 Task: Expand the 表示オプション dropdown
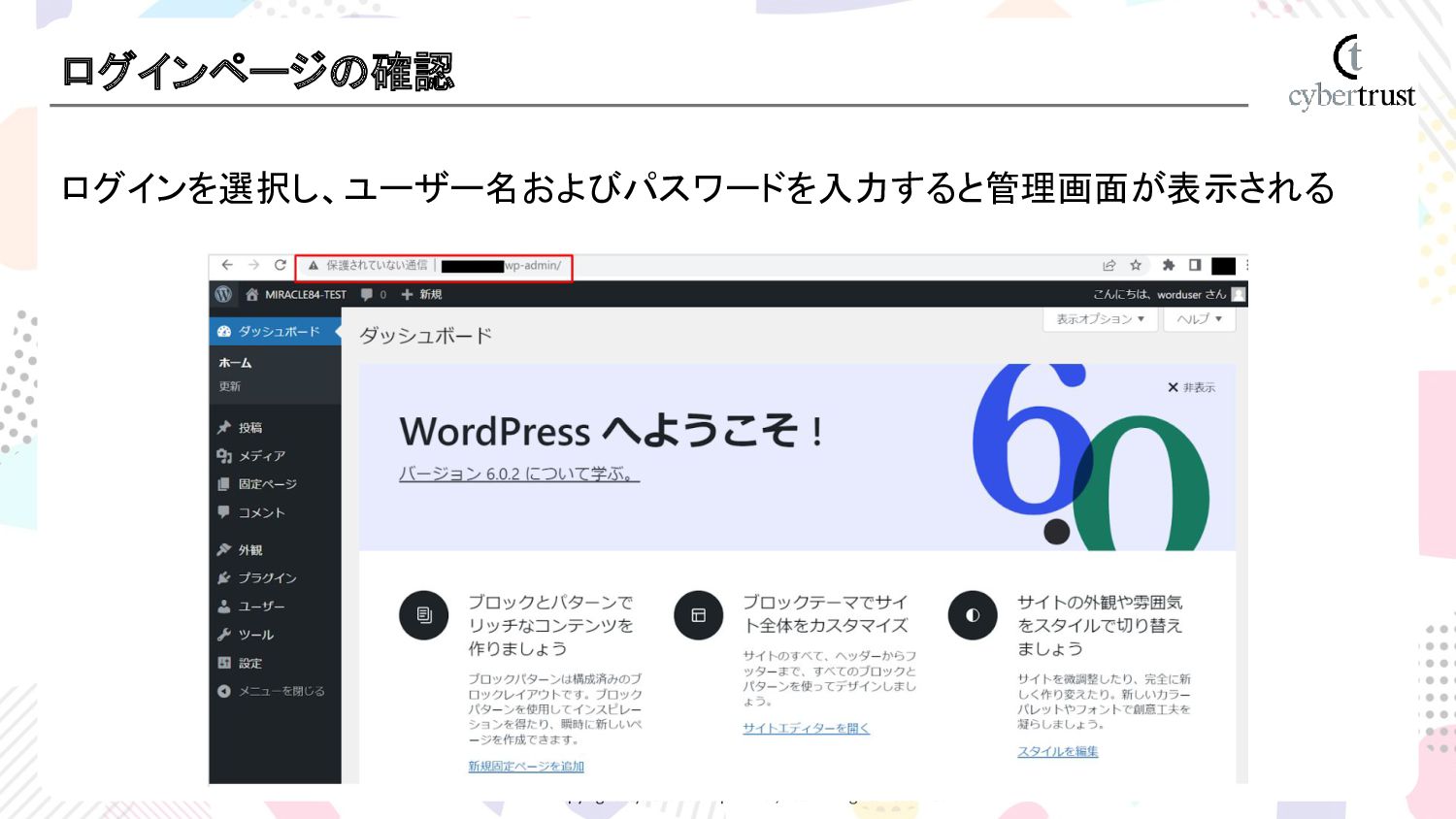pos(1100,319)
